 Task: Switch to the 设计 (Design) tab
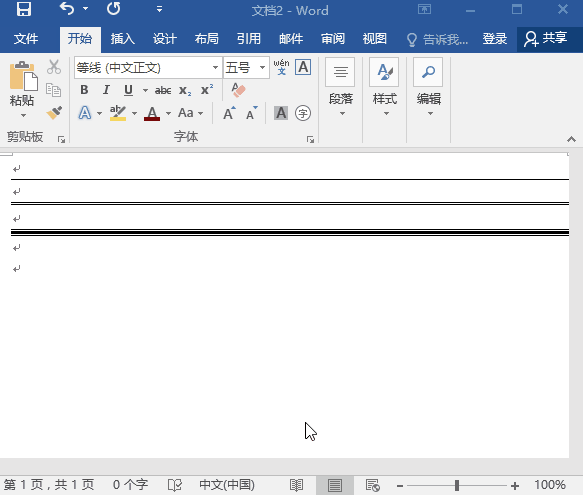(x=164, y=38)
